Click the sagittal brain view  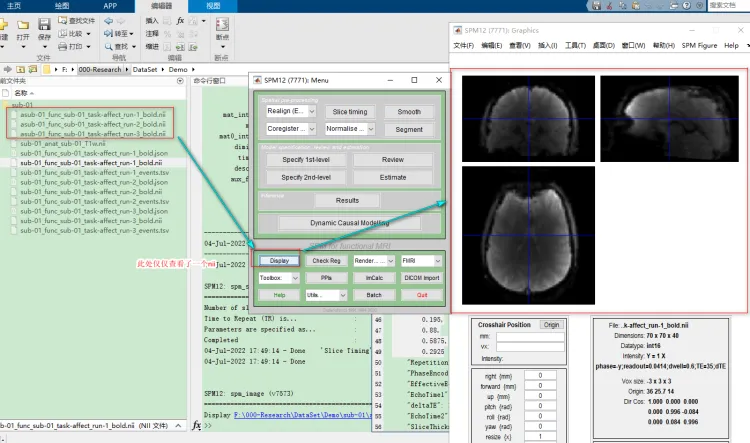[x=669, y=119]
